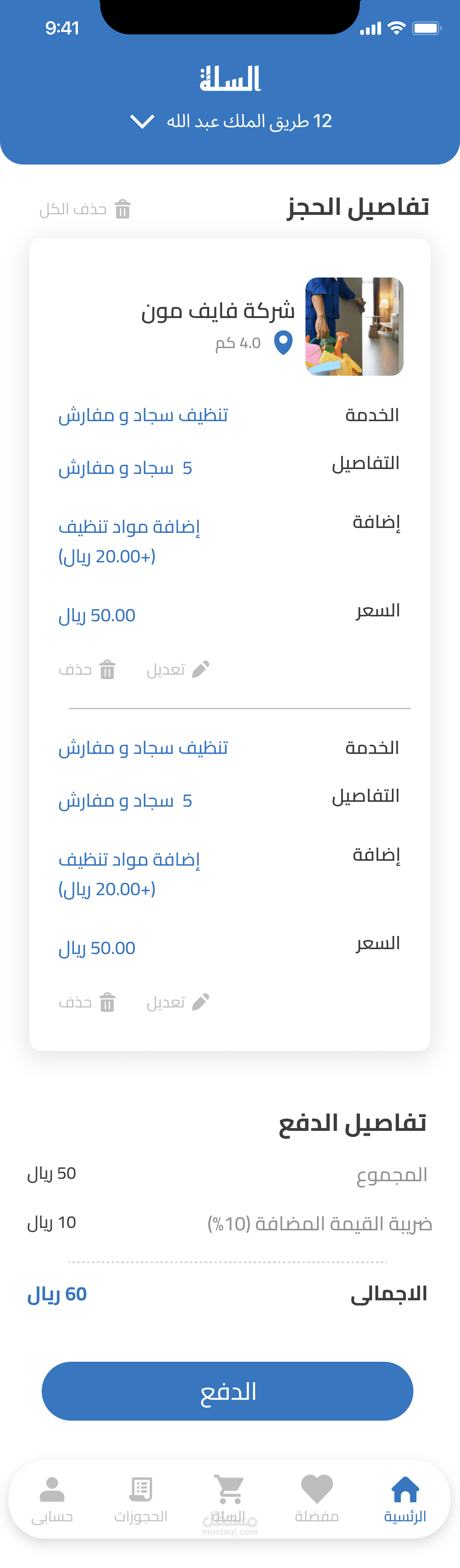Viewport: 460px width, 1568px height.
Task: Select the cart icon in bottom navigation
Action: coord(230,1489)
